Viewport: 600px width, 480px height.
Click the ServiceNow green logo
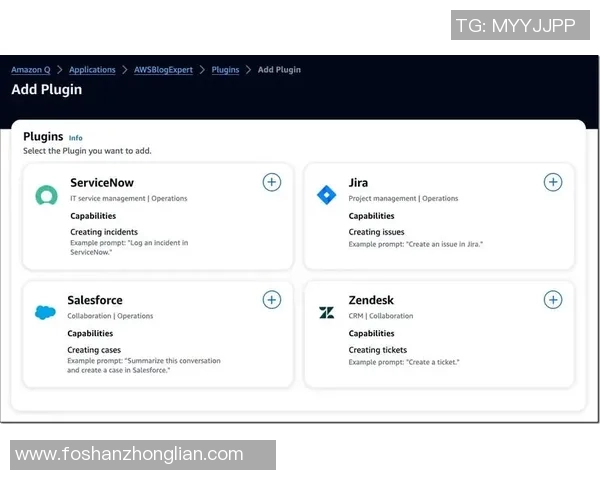[46, 196]
